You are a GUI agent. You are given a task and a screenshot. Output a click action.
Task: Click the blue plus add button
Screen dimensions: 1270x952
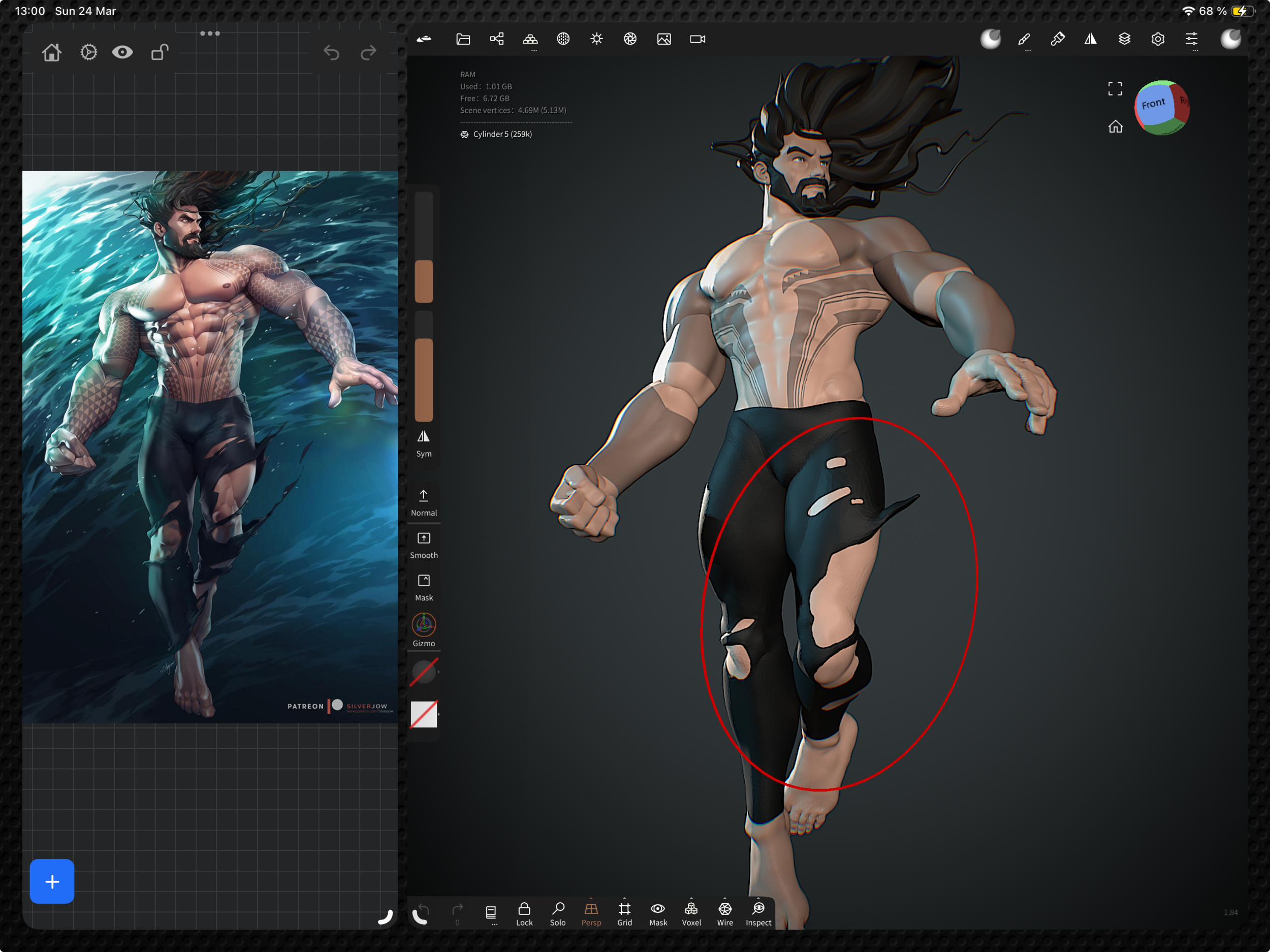pos(52,881)
